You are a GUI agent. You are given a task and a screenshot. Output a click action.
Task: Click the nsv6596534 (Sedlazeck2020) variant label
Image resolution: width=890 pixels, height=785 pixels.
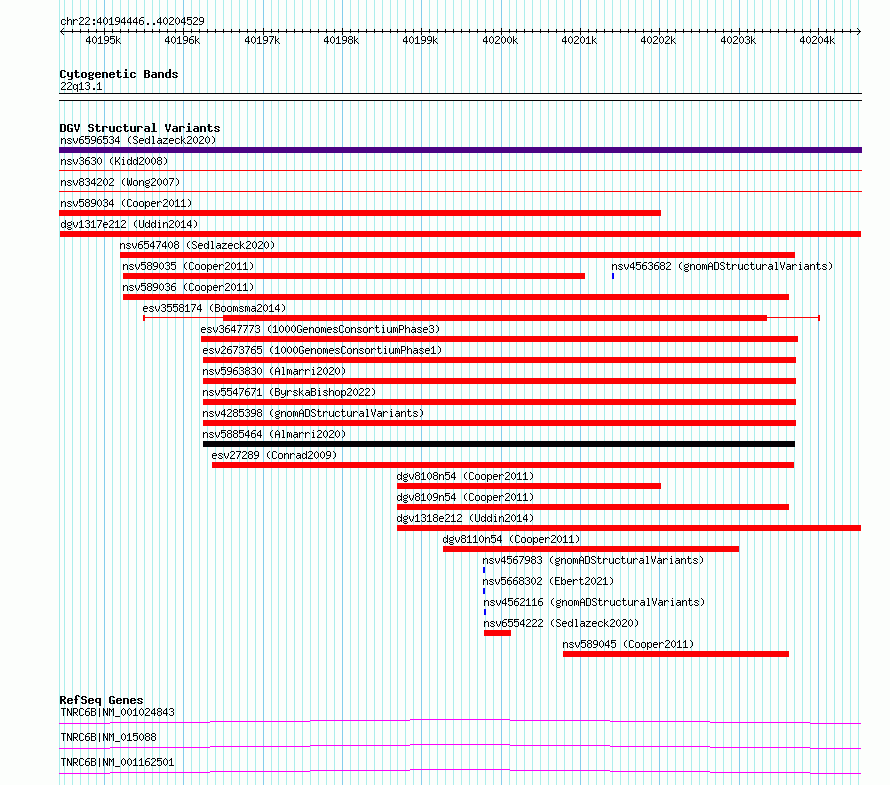138,140
